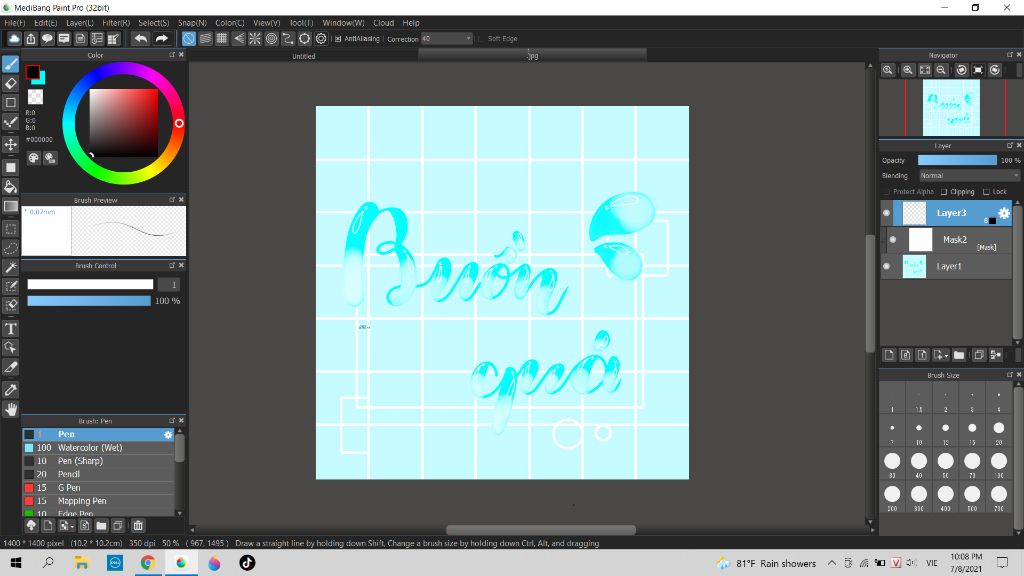The height and width of the screenshot is (576, 1024).
Task: Select the Text tool
Action: pyautogui.click(x=10, y=328)
